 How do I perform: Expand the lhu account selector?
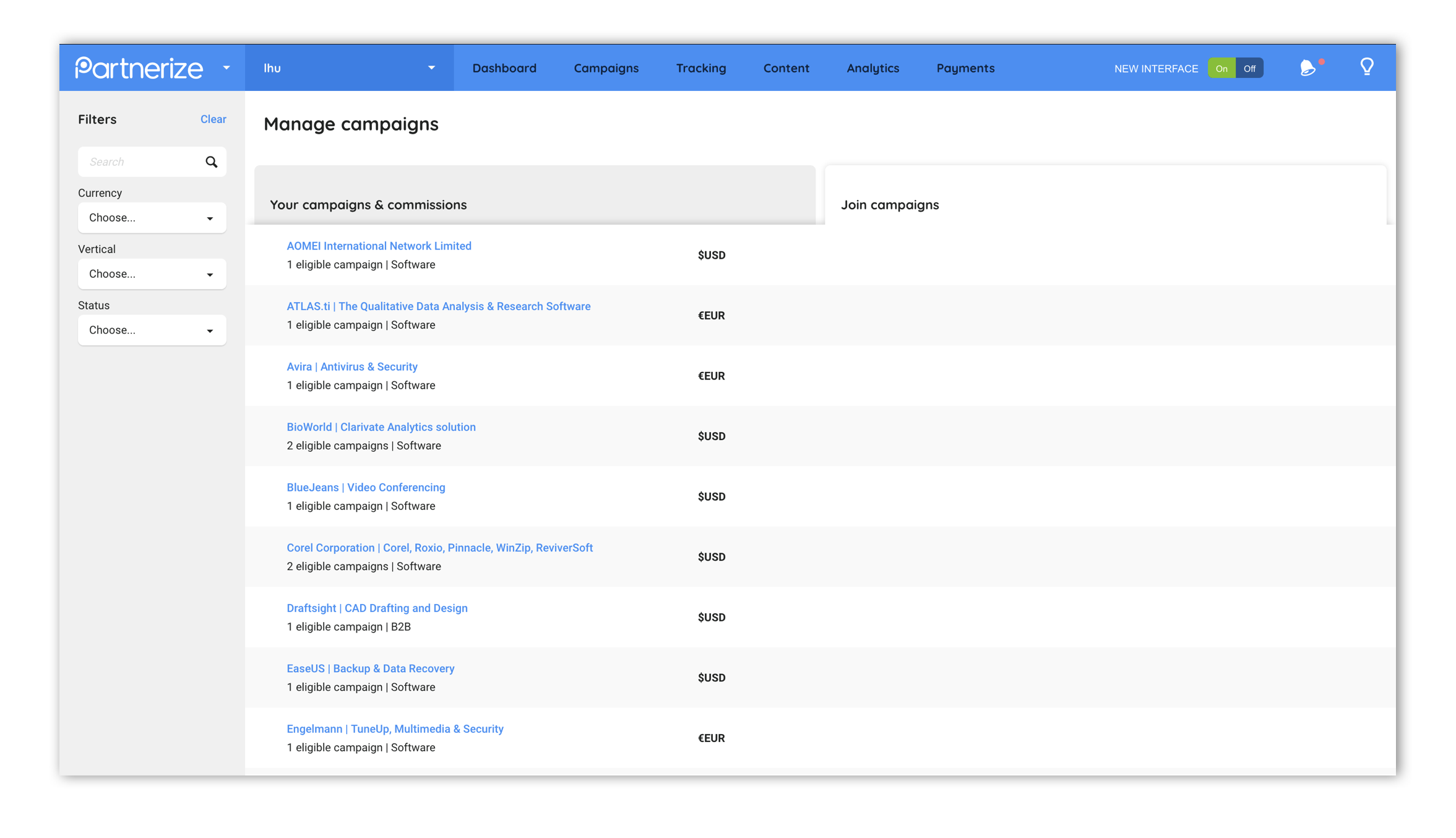(349, 68)
